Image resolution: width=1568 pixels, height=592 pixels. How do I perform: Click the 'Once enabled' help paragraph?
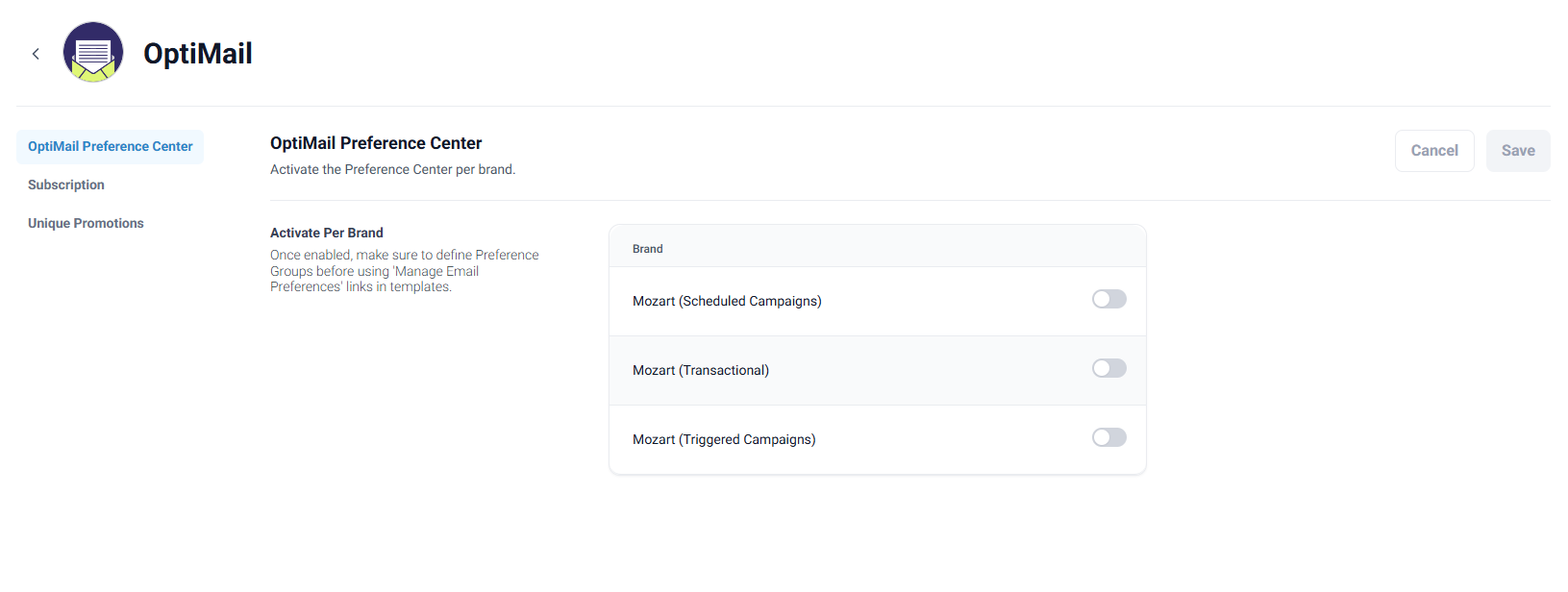pyautogui.click(x=405, y=271)
